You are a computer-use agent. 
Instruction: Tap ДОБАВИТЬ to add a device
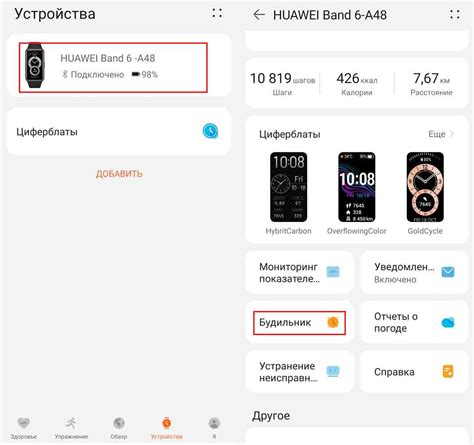(x=119, y=174)
